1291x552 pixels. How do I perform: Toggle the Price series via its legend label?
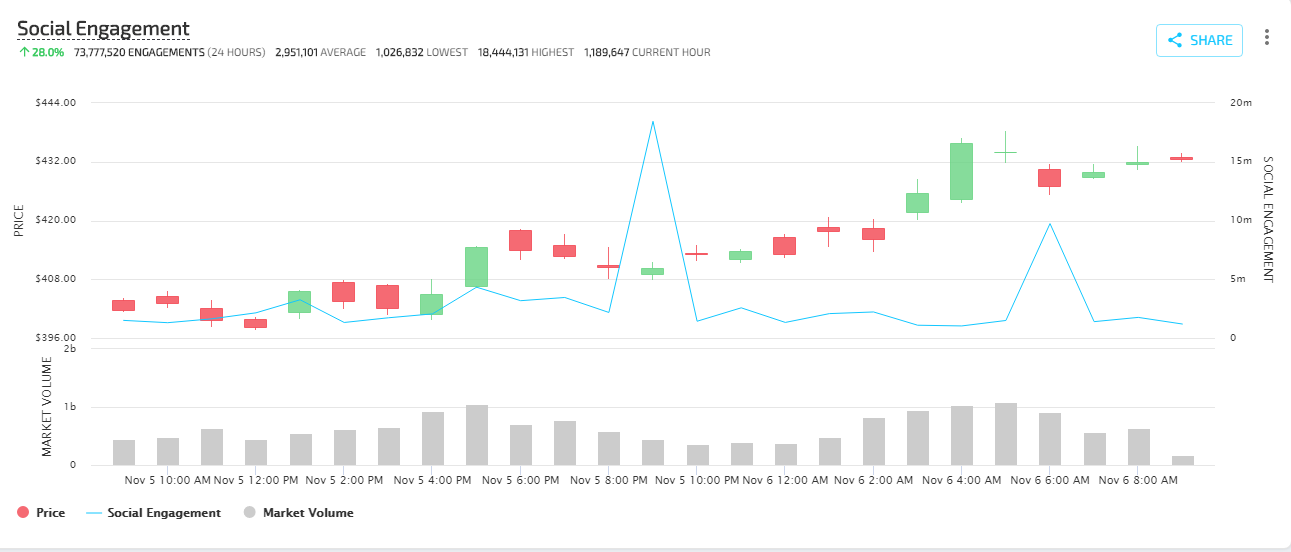[x=50, y=513]
